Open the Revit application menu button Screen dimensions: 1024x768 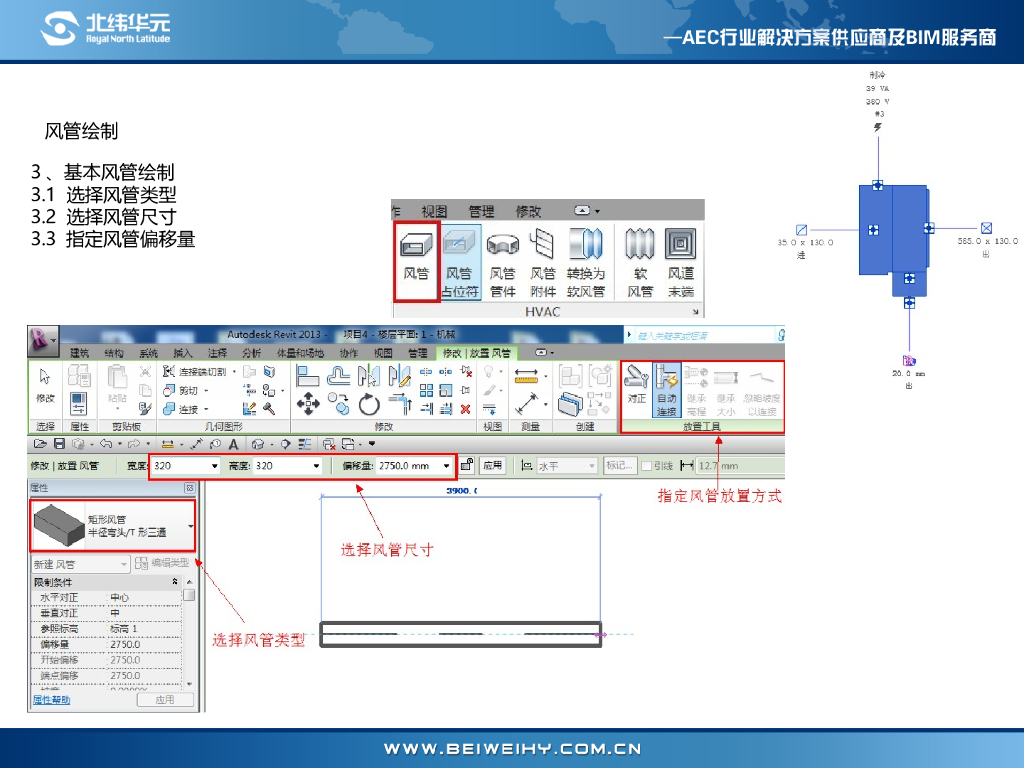(x=42, y=340)
